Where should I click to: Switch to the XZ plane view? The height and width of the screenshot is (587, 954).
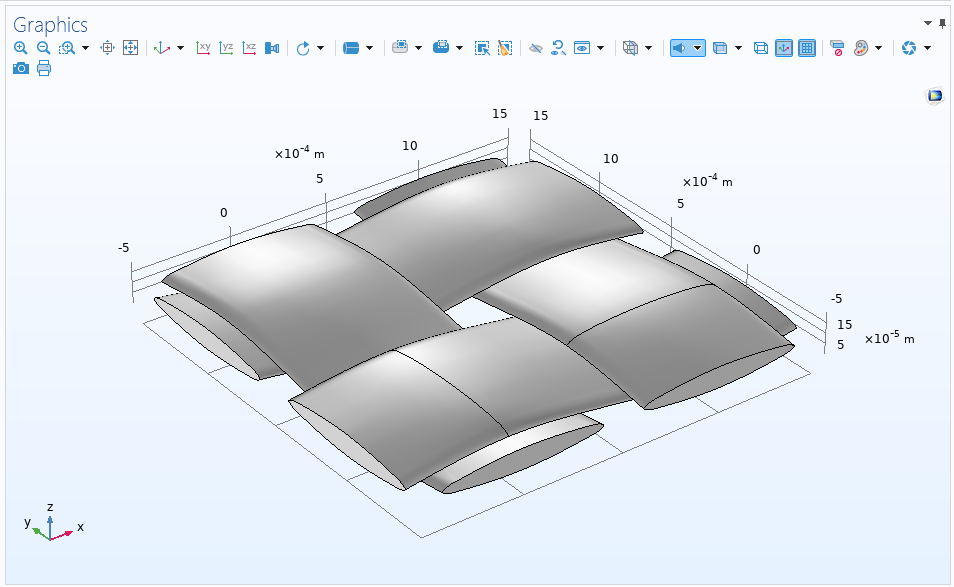(x=249, y=48)
